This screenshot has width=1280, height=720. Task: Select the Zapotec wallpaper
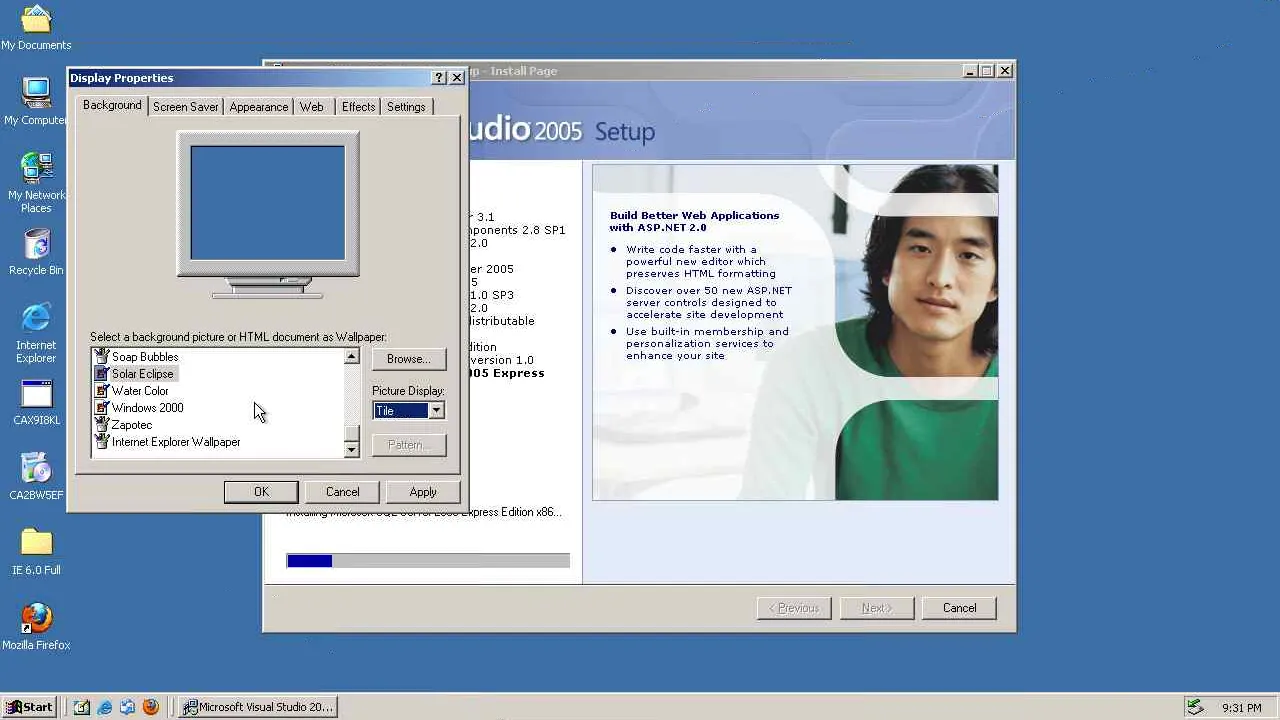pyautogui.click(x=132, y=425)
